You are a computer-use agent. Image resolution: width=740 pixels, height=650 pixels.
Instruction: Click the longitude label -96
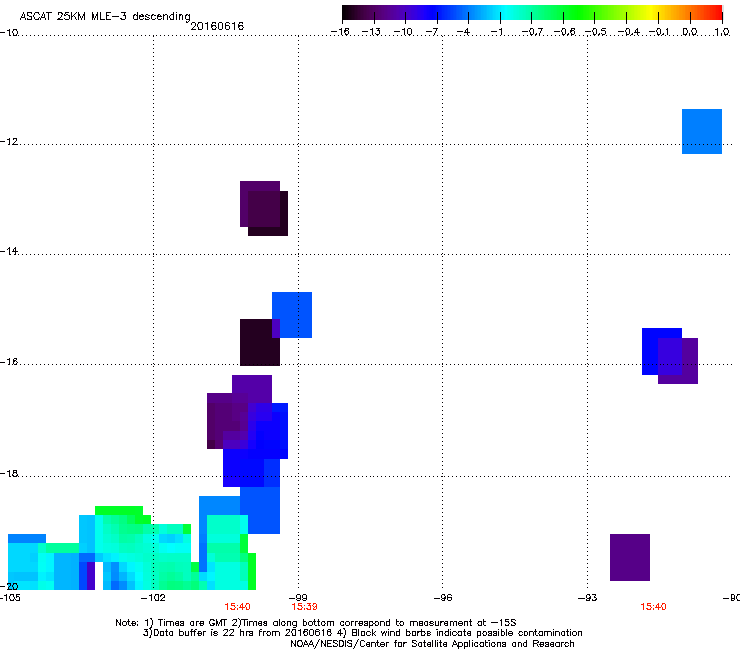click(x=443, y=598)
